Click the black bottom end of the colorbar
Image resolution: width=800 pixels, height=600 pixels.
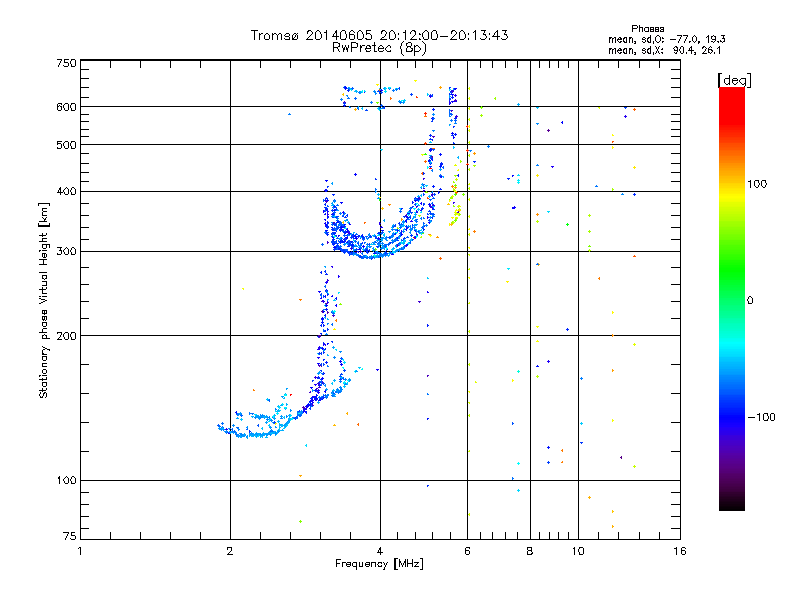pyautogui.click(x=732, y=503)
